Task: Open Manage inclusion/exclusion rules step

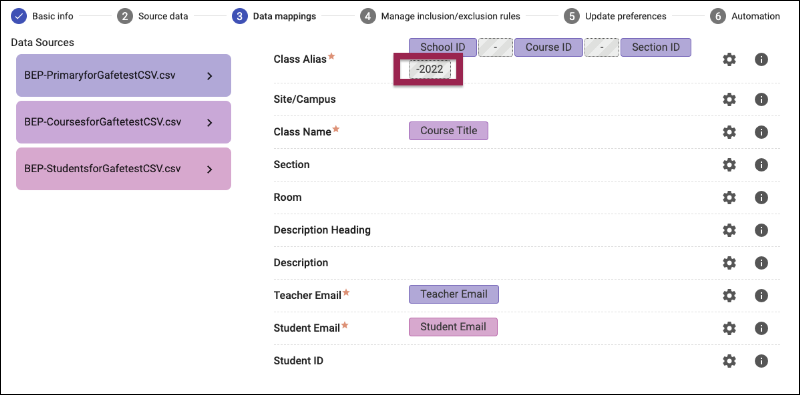Action: [440, 16]
